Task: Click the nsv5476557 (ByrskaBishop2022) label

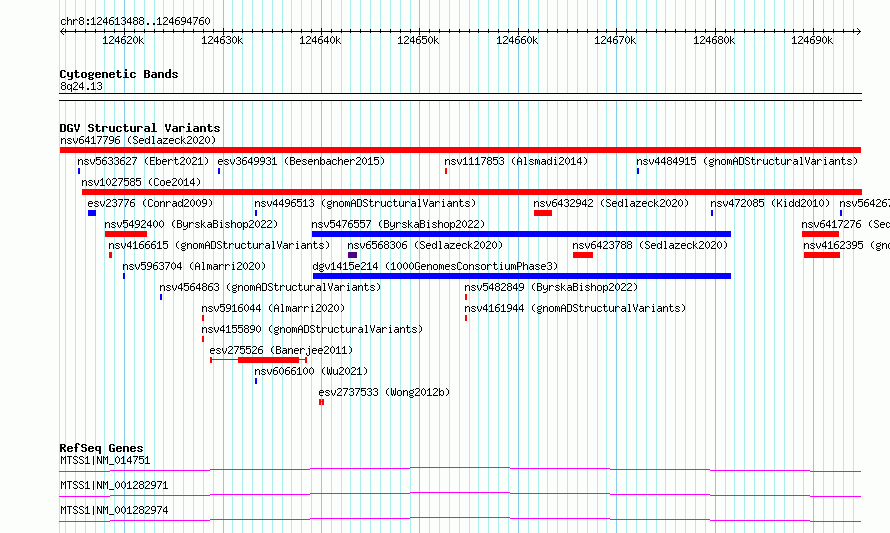Action: coord(398,224)
